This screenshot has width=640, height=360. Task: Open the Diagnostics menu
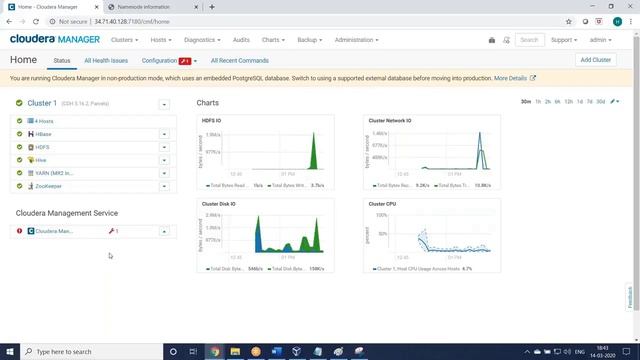click(202, 40)
